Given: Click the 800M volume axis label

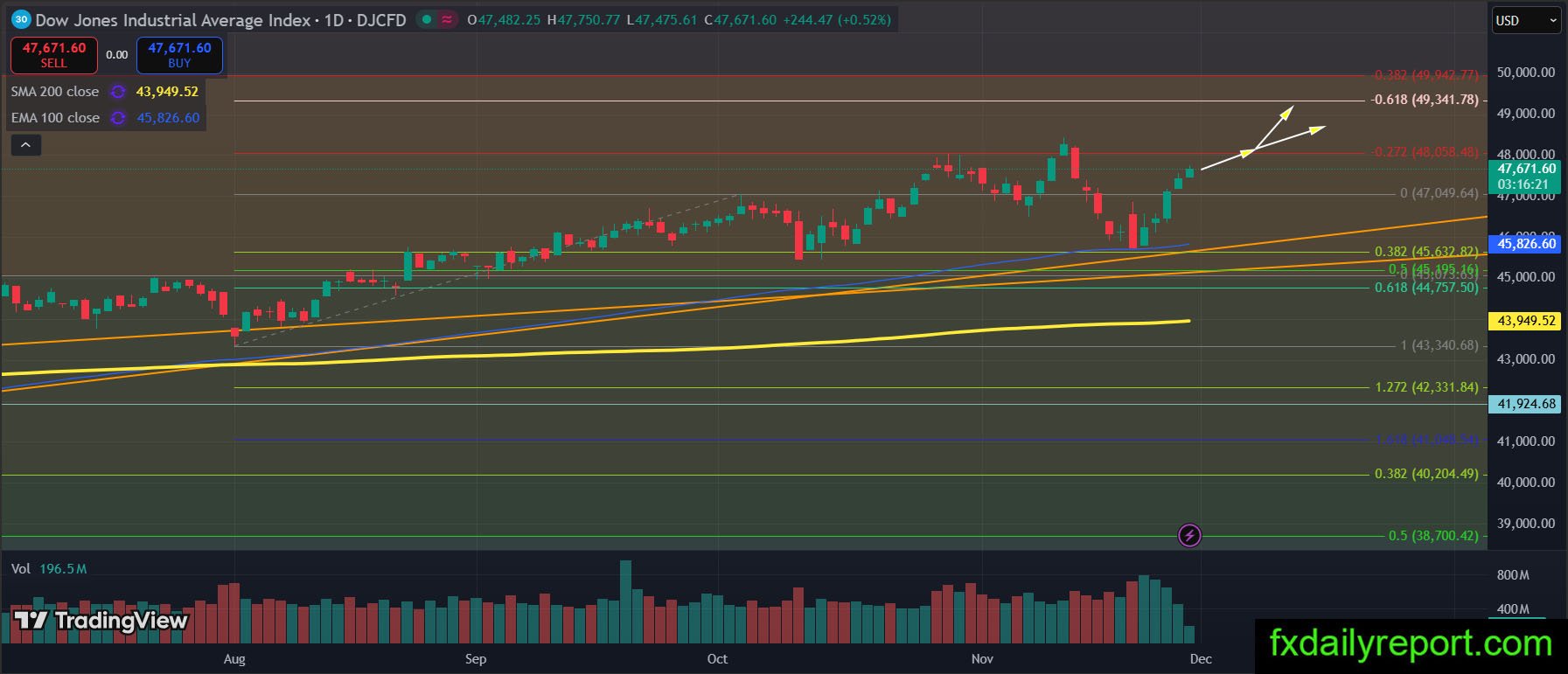Looking at the screenshot, I should 1513,575.
